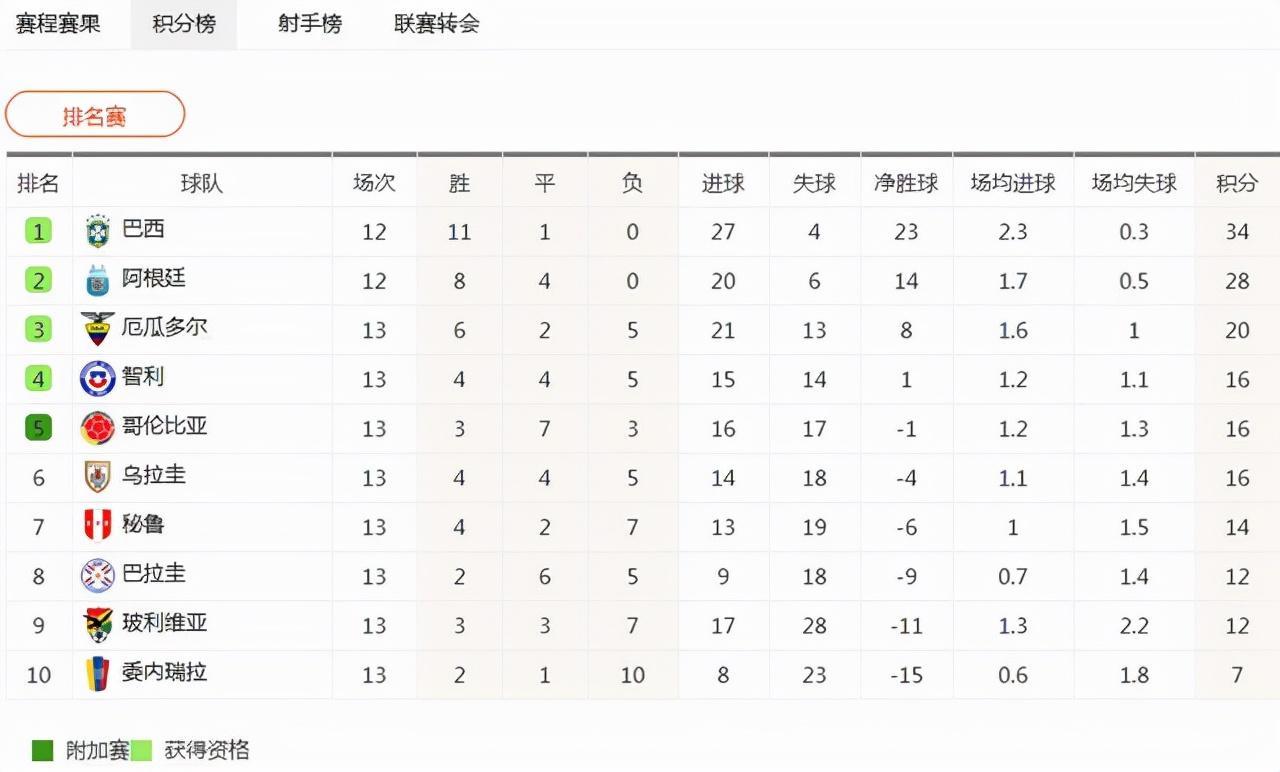Click the Peru team crest icon
This screenshot has height=772, width=1280.
coord(98,526)
